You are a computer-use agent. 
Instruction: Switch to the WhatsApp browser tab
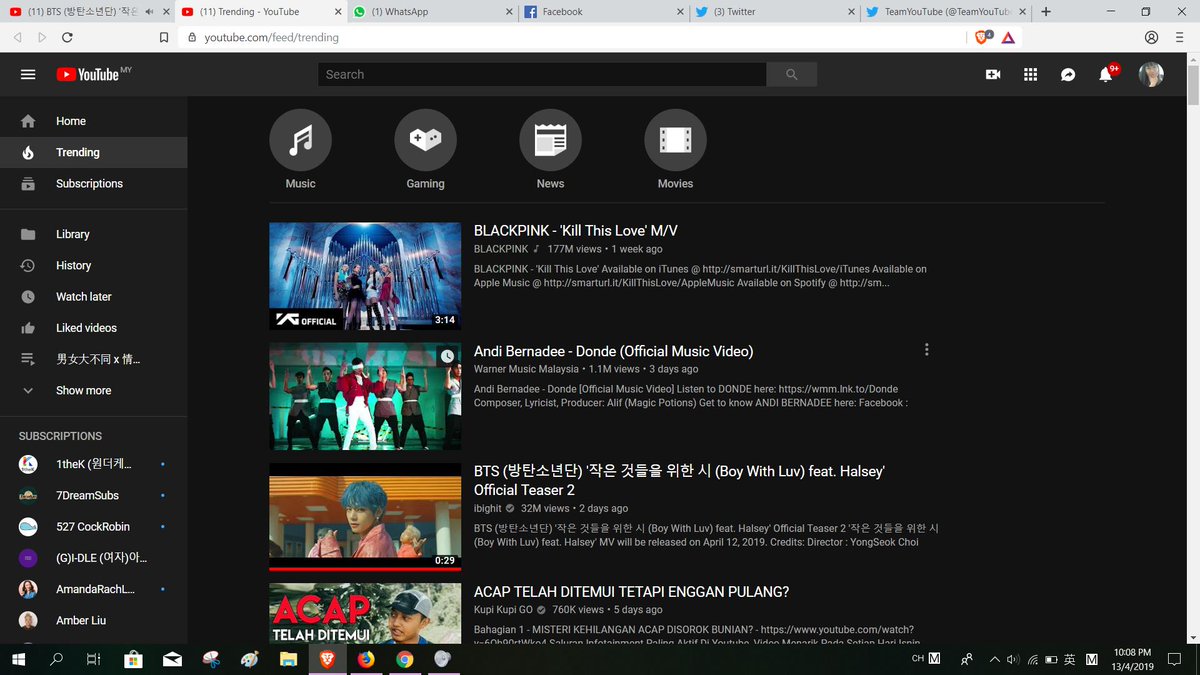pyautogui.click(x=432, y=12)
